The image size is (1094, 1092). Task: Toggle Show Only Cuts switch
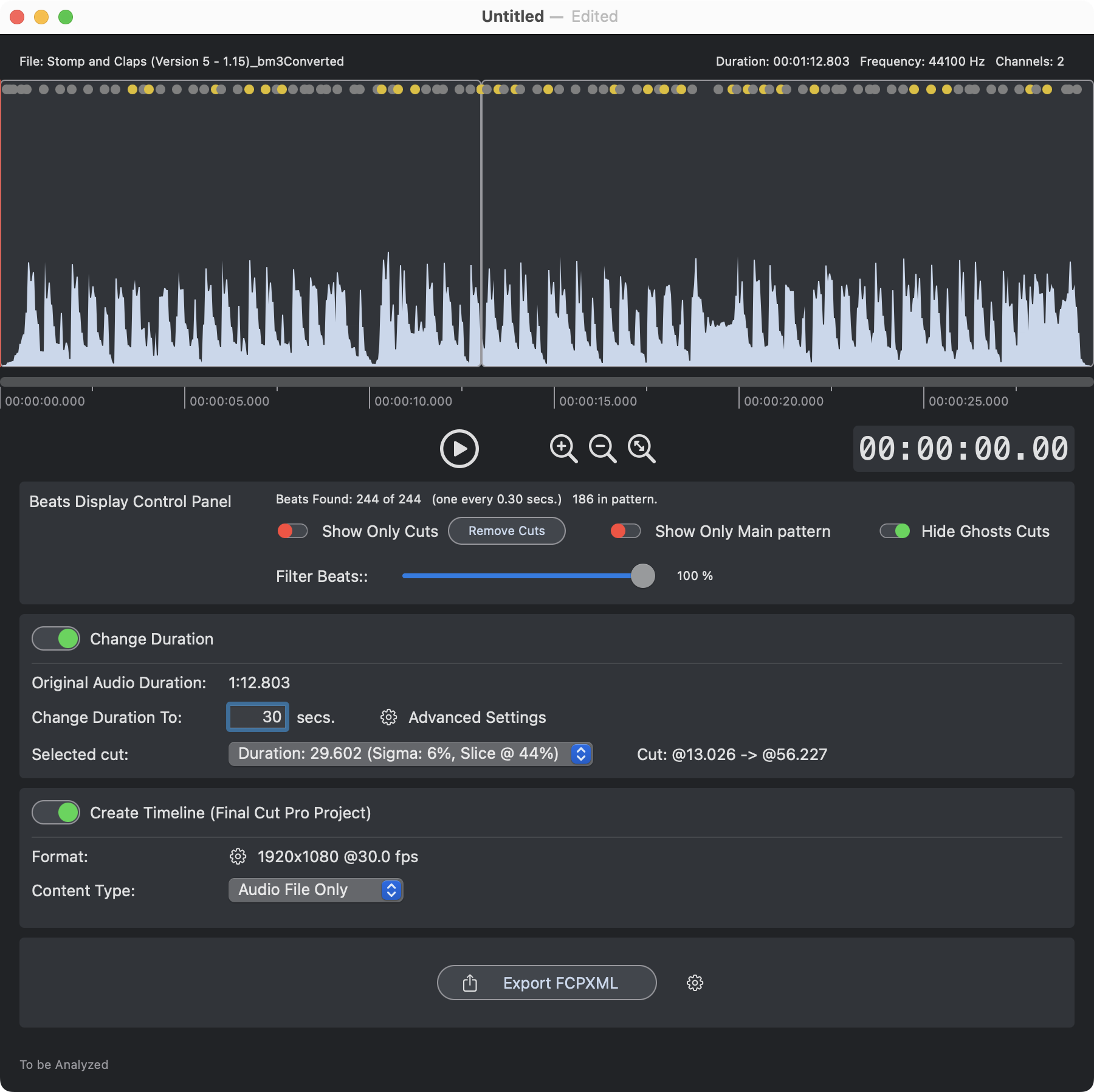pyautogui.click(x=292, y=531)
